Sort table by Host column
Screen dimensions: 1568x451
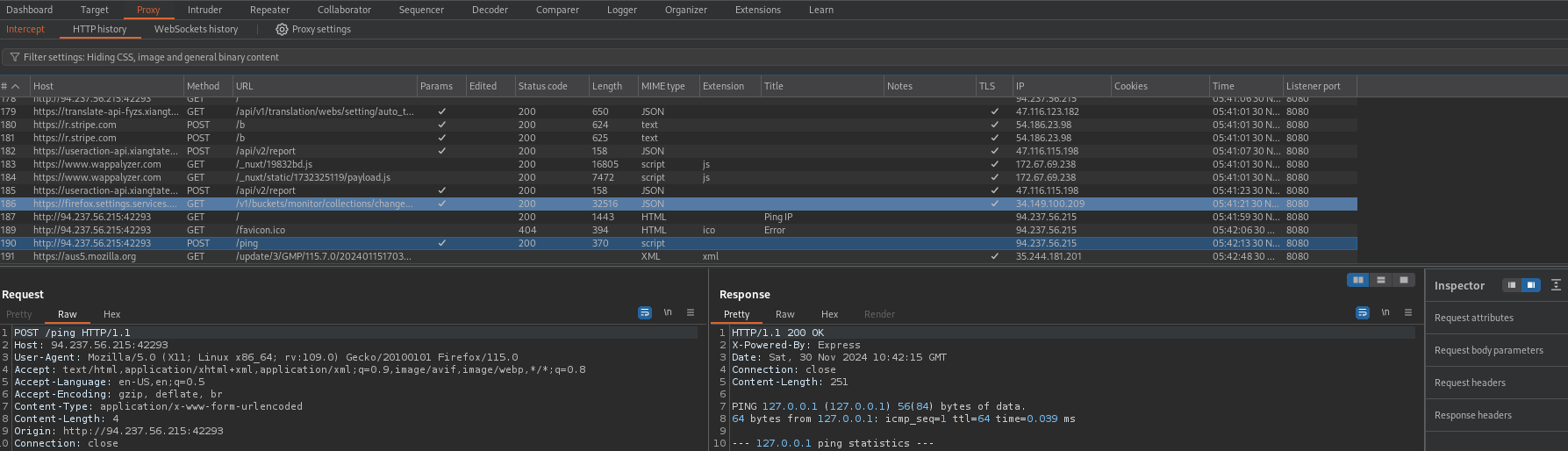(106, 86)
